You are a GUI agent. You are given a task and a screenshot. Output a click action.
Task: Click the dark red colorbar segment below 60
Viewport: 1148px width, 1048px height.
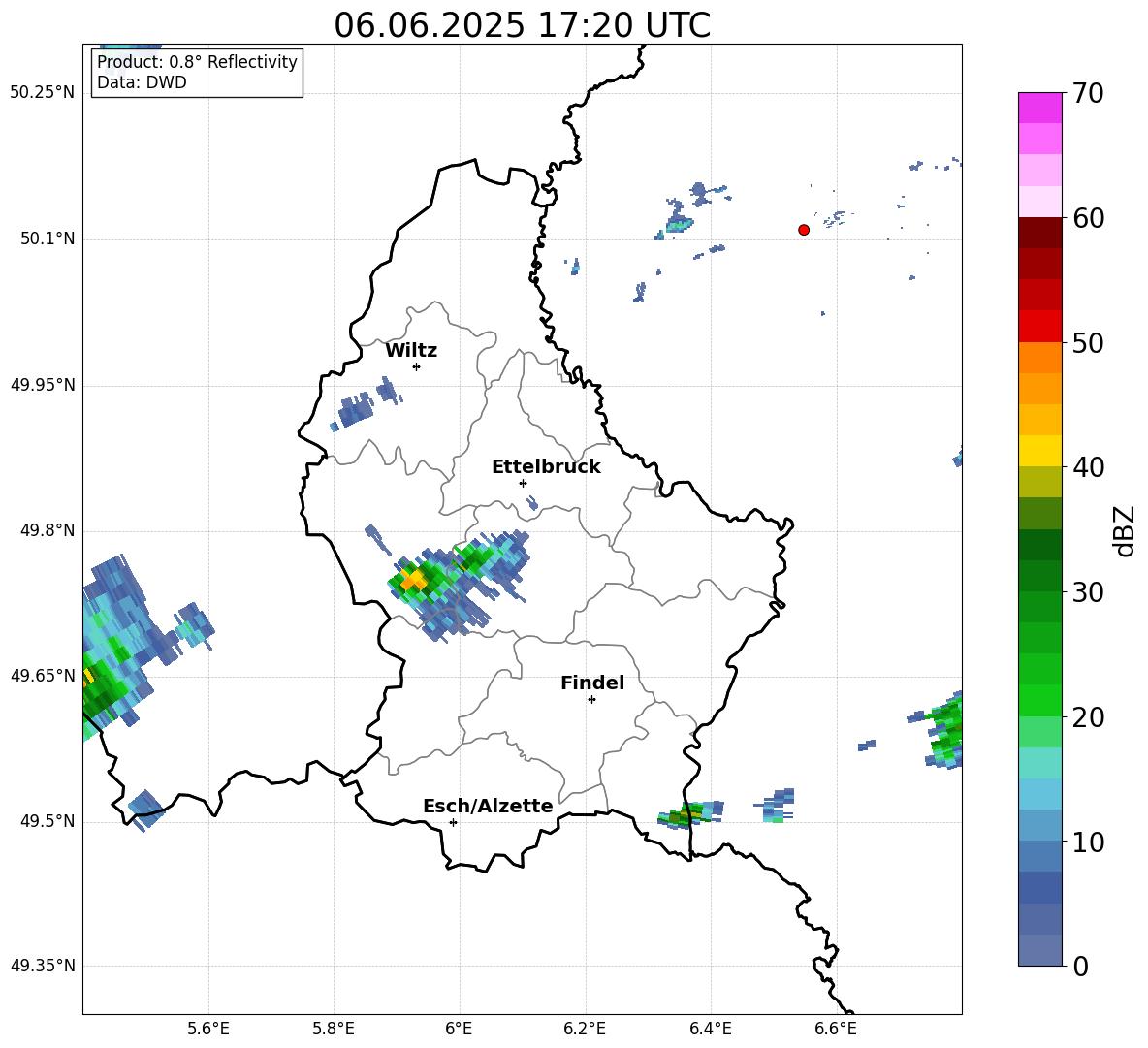[x=1039, y=233]
